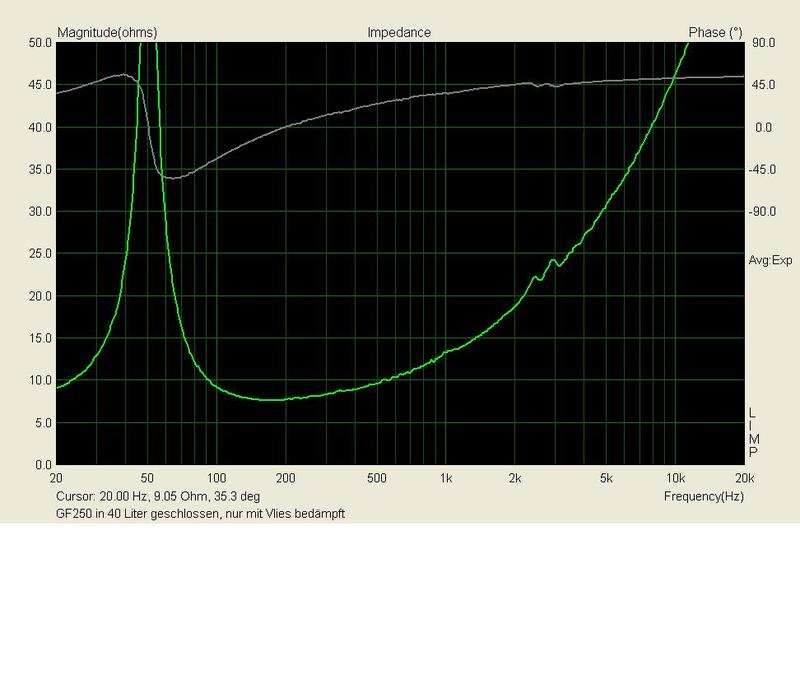Click the 50.0 magnitude axis value
This screenshot has width=800, height=675.
coord(40,43)
